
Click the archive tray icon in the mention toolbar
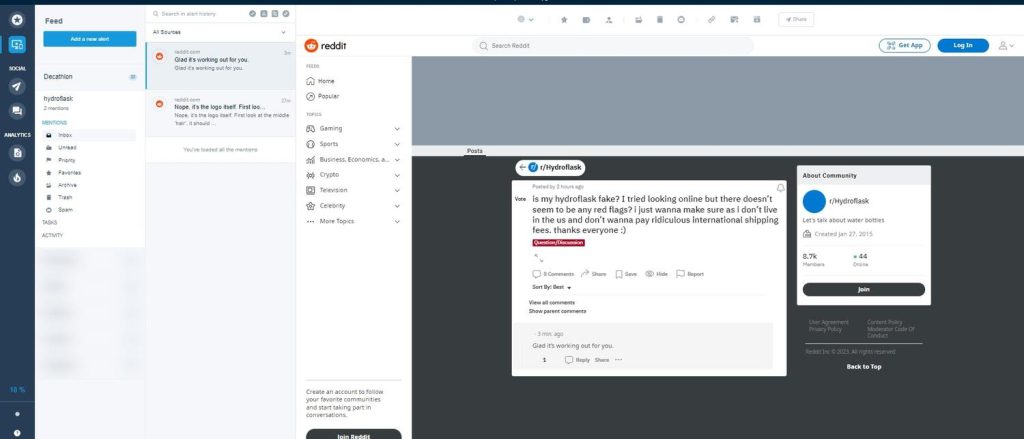point(639,20)
